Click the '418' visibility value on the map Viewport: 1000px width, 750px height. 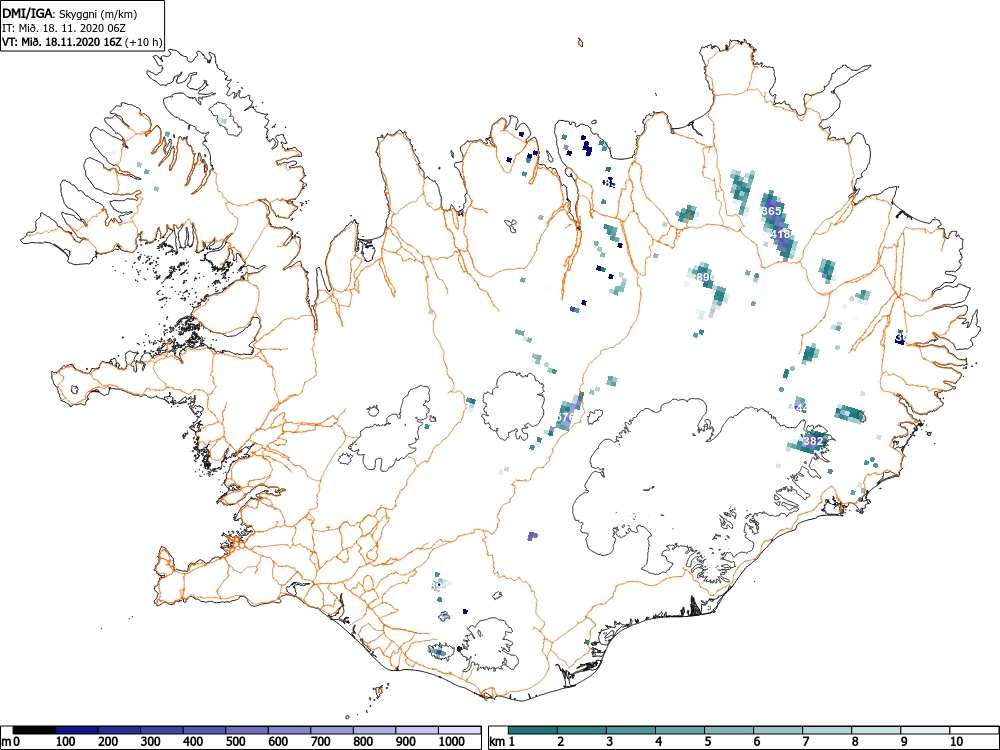(781, 234)
